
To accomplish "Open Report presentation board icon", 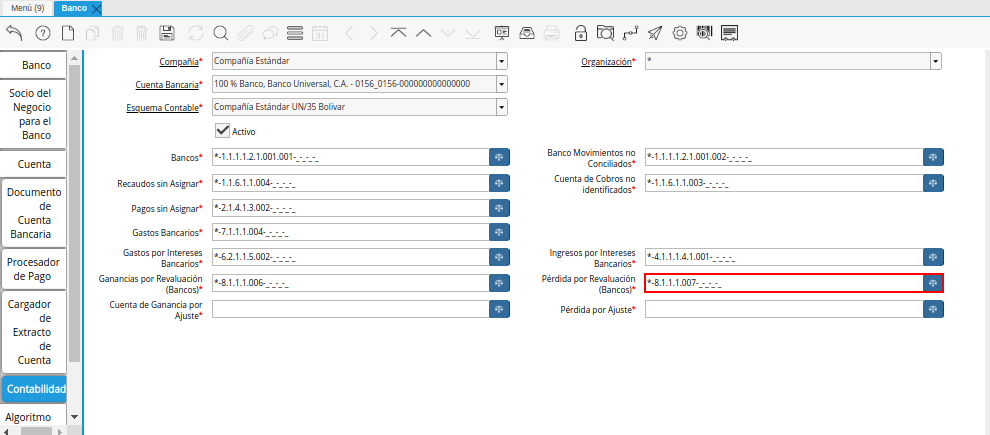I will pos(502,33).
